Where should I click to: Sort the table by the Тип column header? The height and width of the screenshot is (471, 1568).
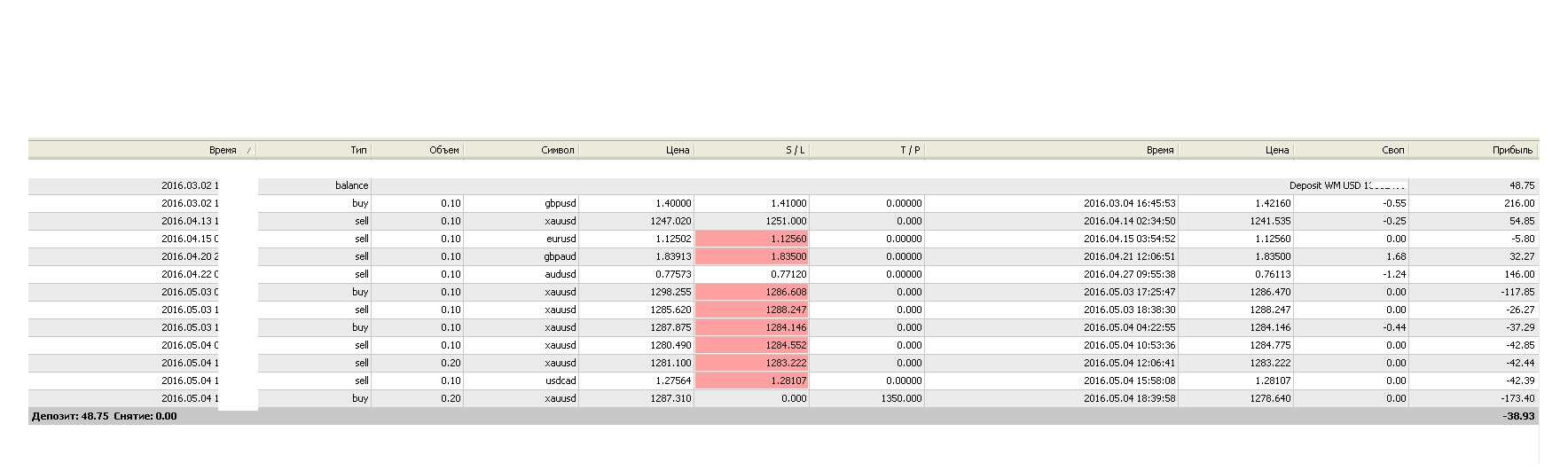click(357, 150)
